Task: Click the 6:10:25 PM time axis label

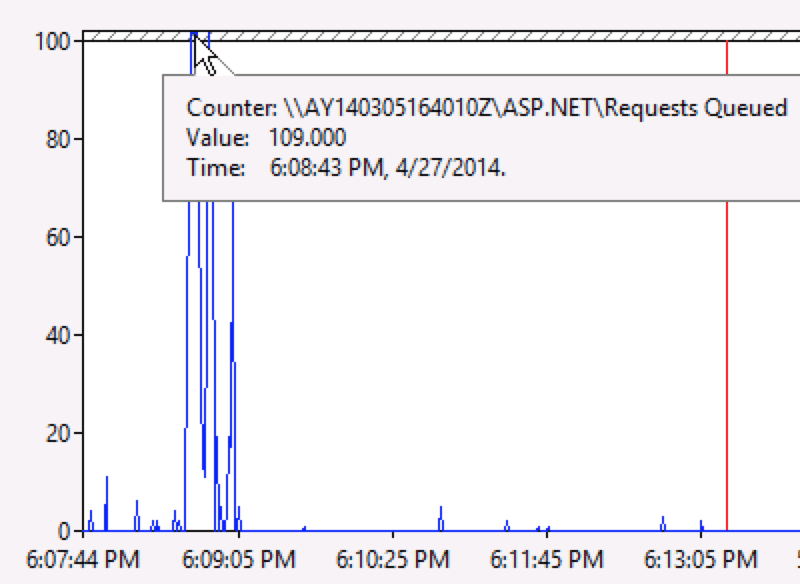Action: (x=393, y=560)
